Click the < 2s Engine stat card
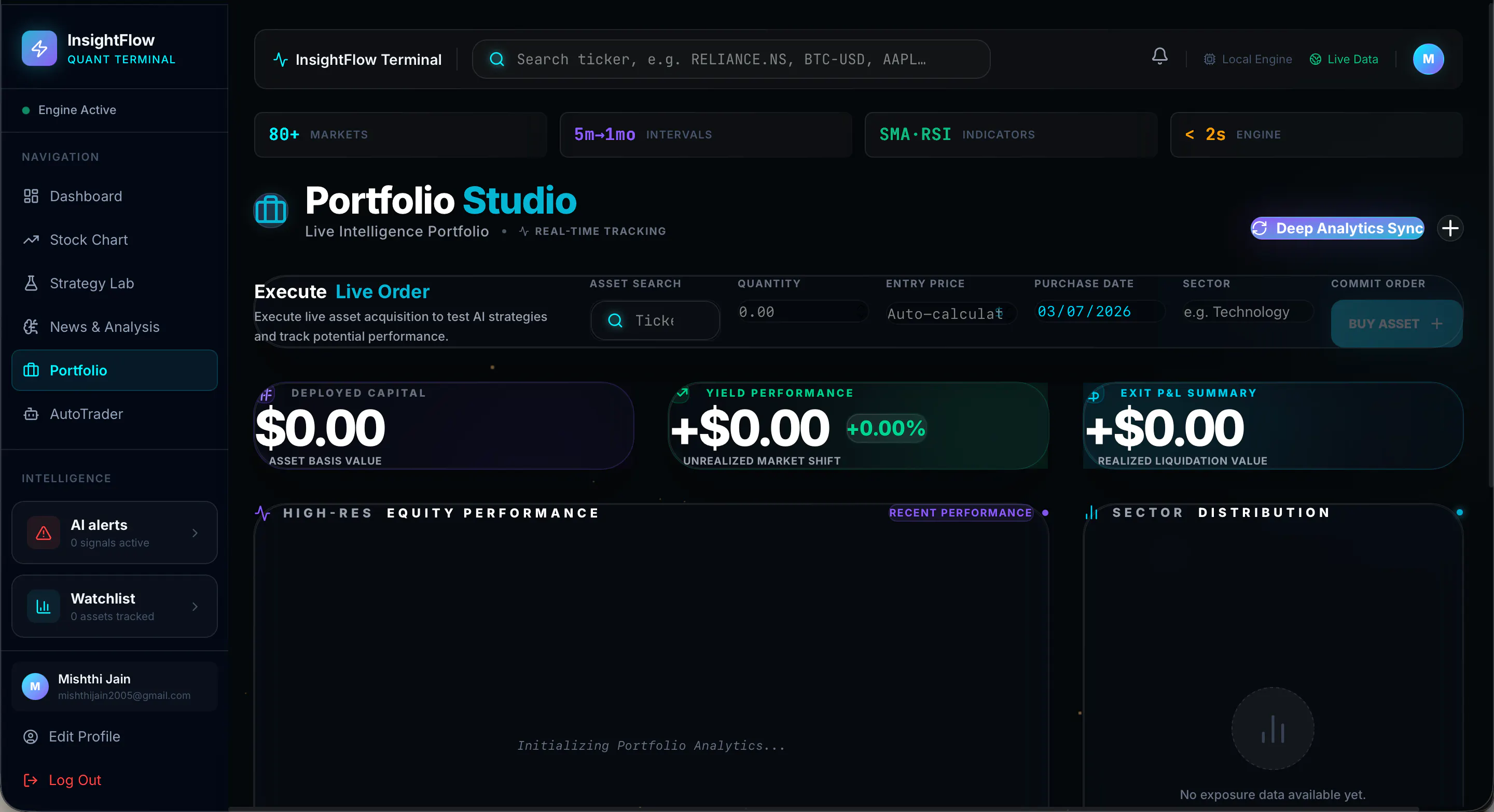 [1316, 134]
